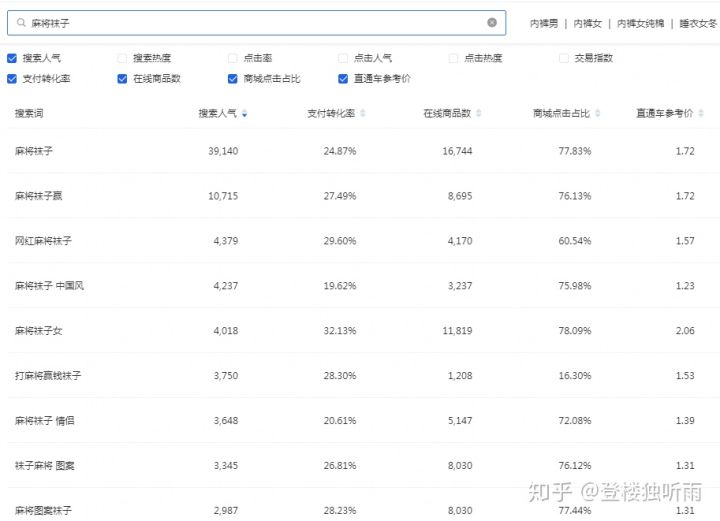Clear the search box with the X icon
Image resolution: width=720 pixels, height=521 pixels.
[x=492, y=22]
